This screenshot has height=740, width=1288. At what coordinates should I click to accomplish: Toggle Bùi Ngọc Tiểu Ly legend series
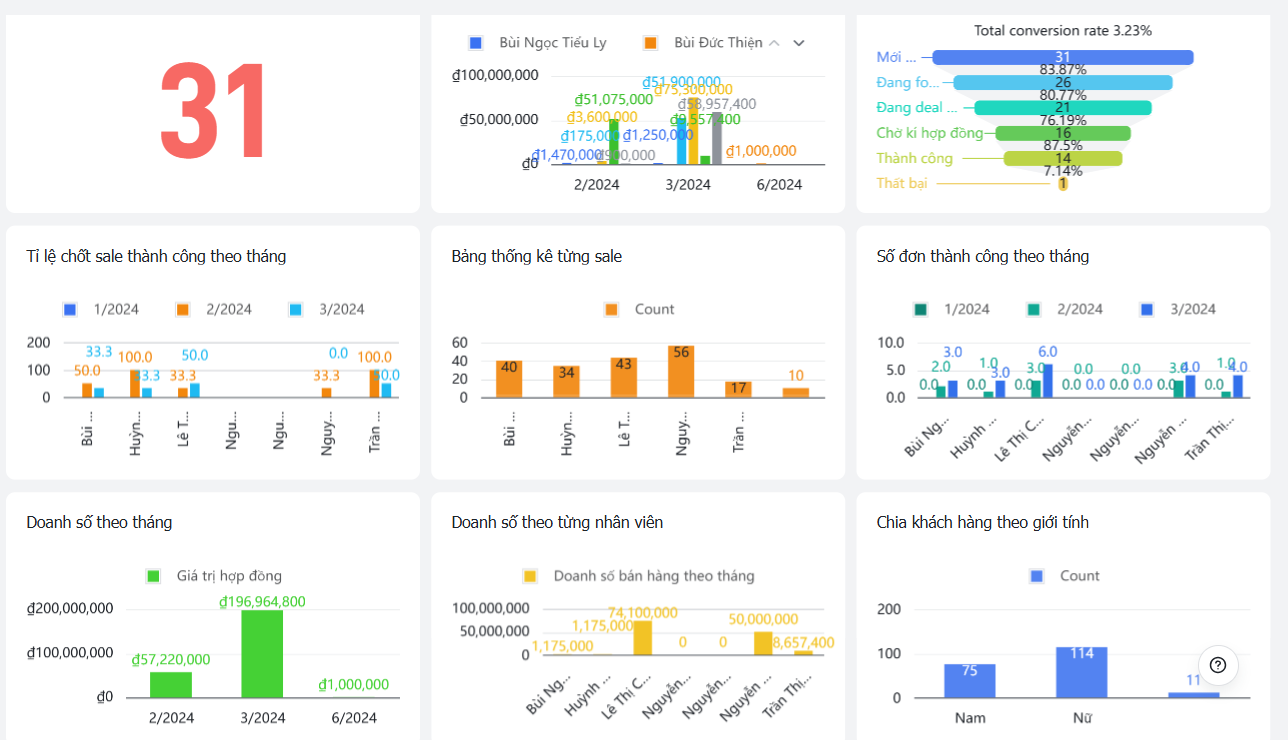click(x=538, y=43)
